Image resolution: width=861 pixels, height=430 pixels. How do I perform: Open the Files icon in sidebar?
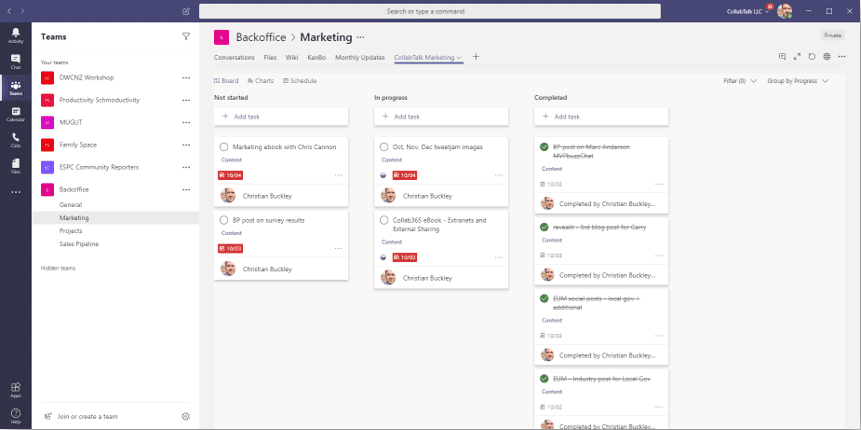pyautogui.click(x=15, y=166)
